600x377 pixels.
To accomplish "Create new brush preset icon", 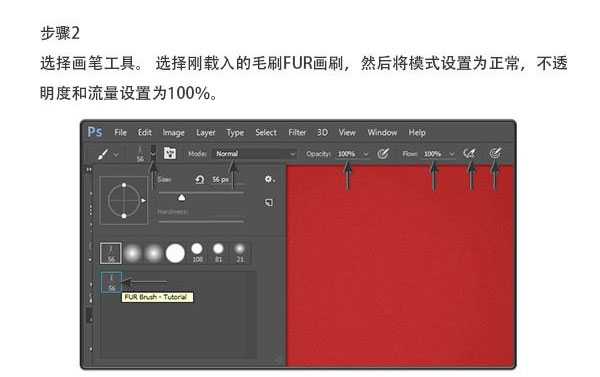I will tap(269, 202).
